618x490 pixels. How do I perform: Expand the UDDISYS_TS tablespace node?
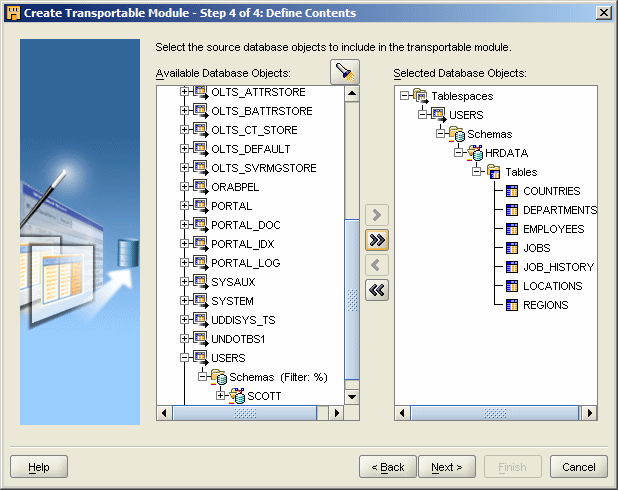click(x=184, y=320)
